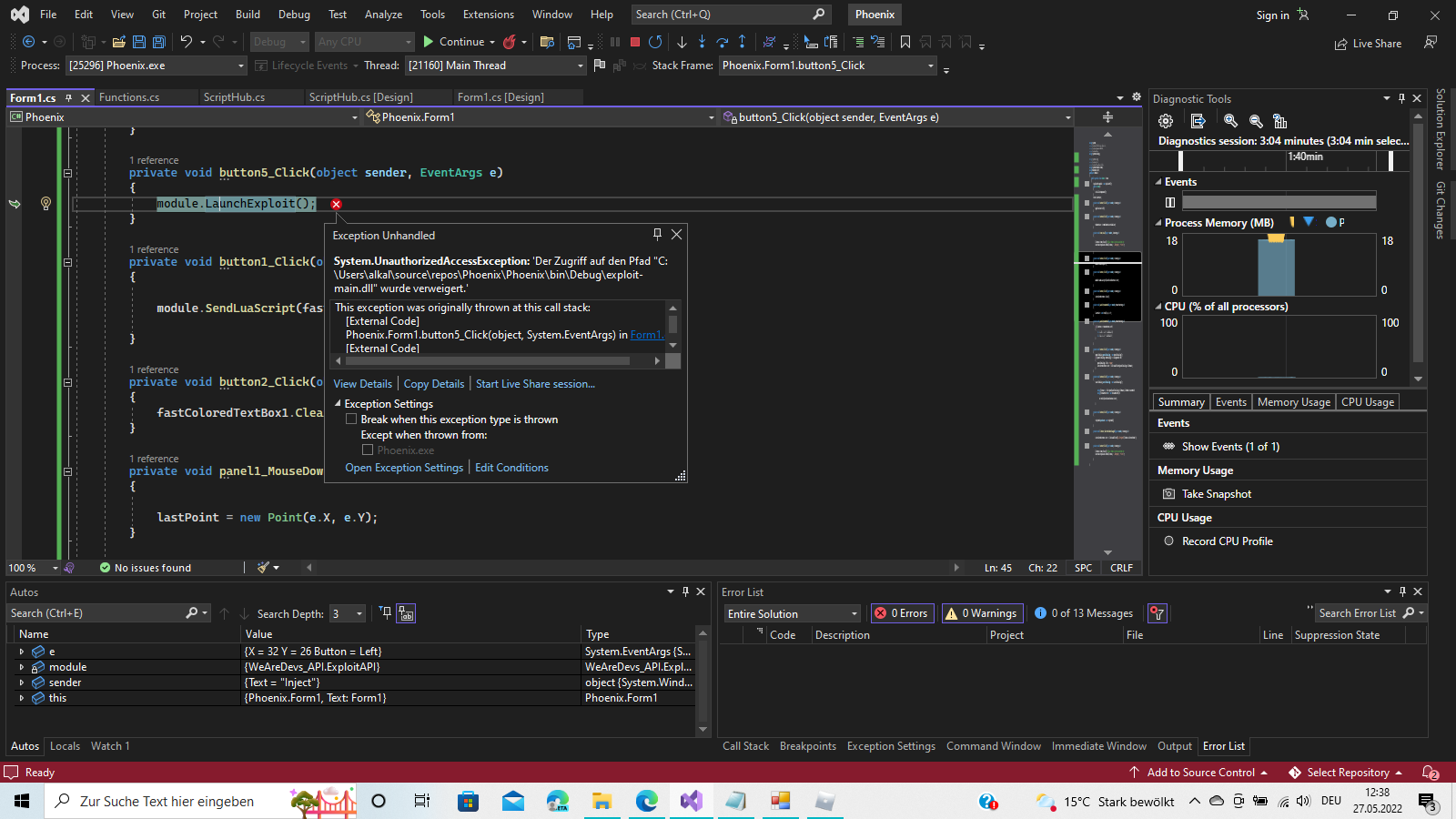Click Save All in the toolbar
Image resolution: width=1456 pixels, height=819 pixels.
(159, 42)
